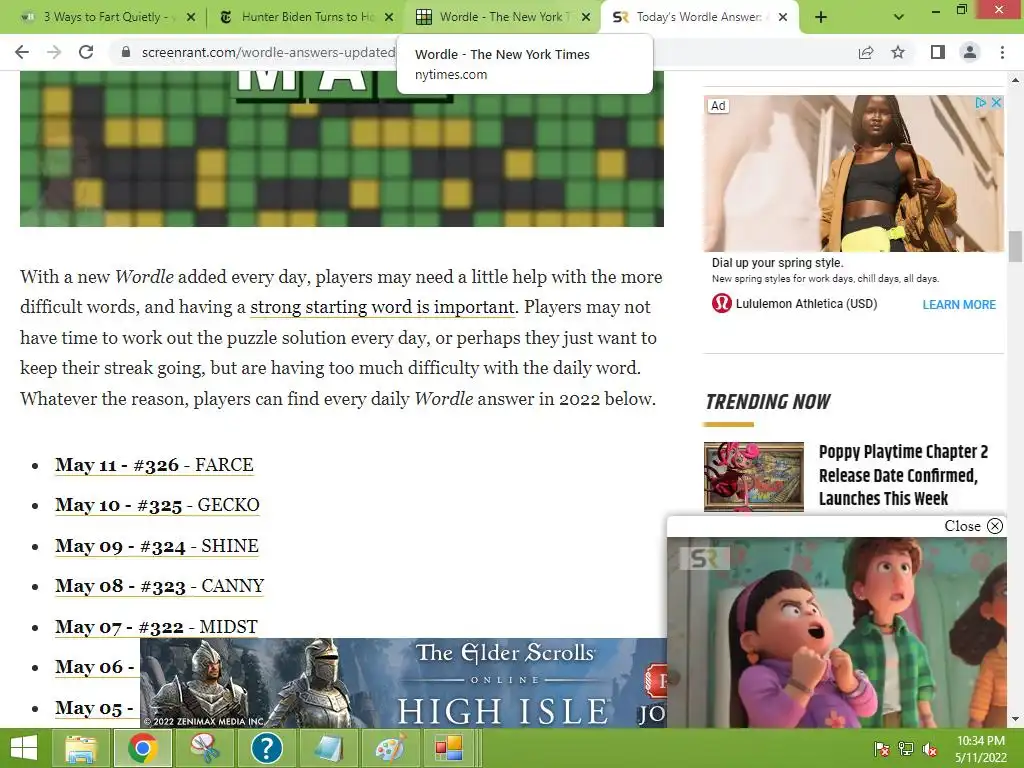
Task: Open Snipping Tool from taskbar
Action: [204, 748]
